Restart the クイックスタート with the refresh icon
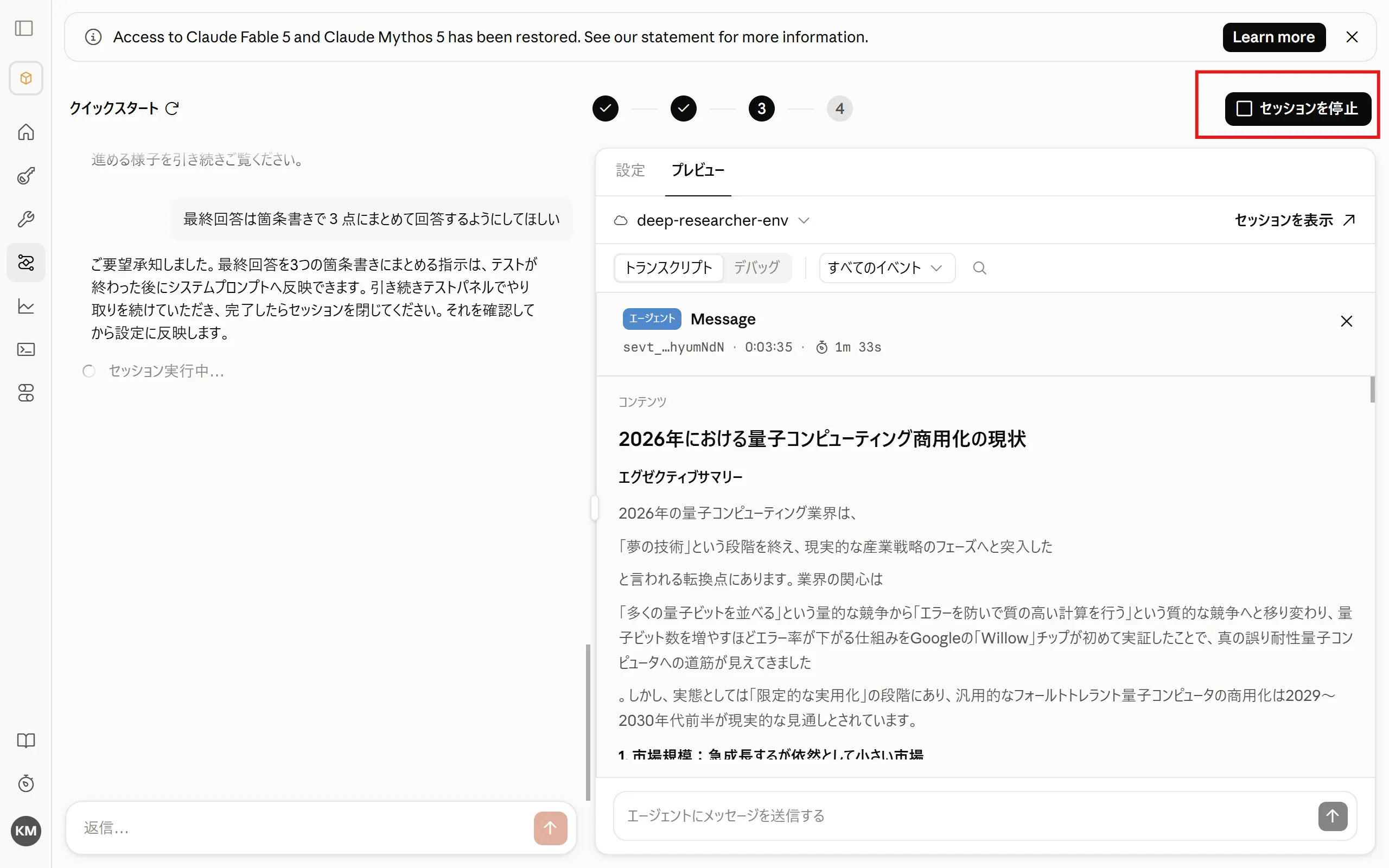 coord(171,108)
